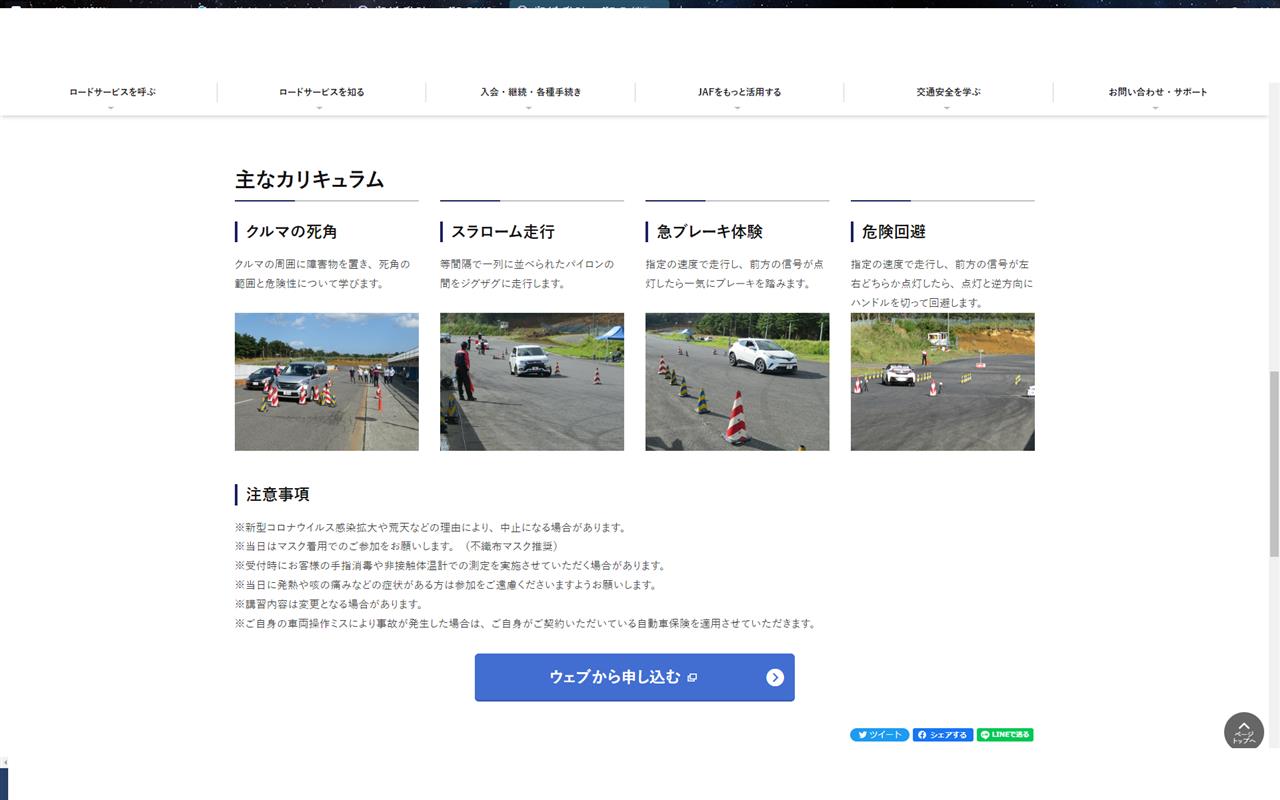The height and width of the screenshot is (800, 1280).
Task: Click the クルマの死角 heading
Action: point(291,232)
